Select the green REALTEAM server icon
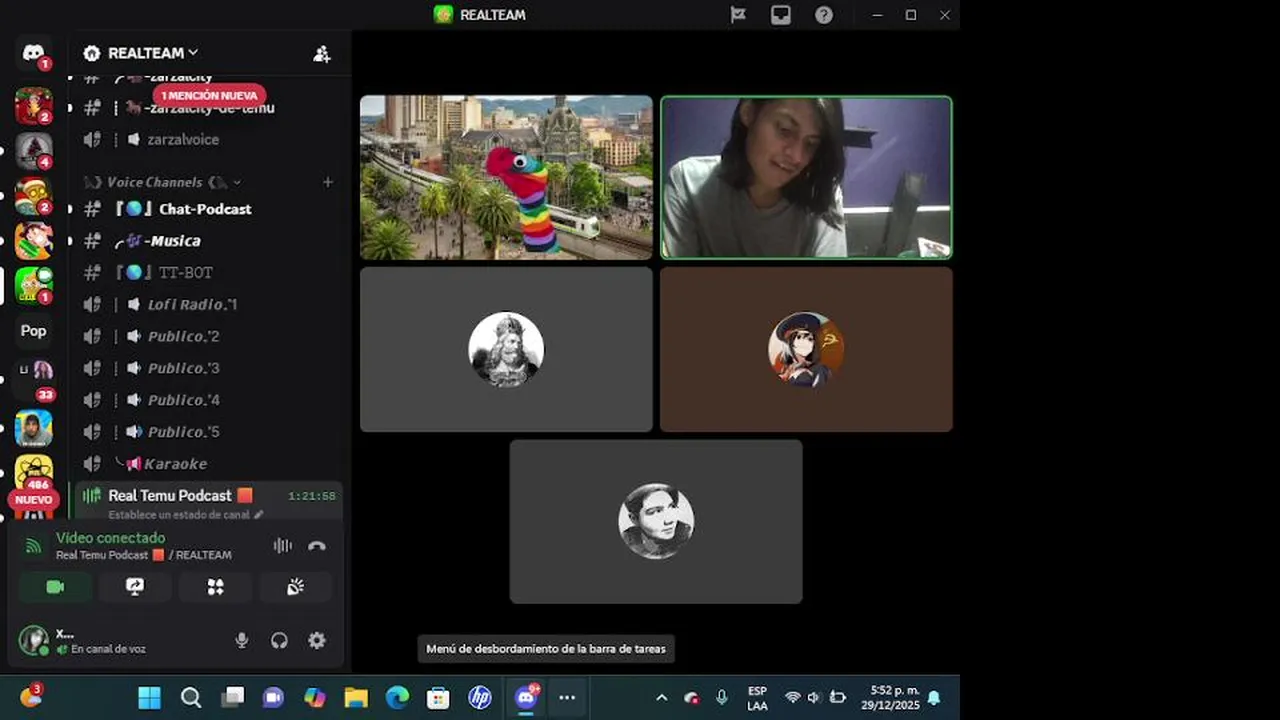Viewport: 1280px width, 720px height. click(x=34, y=285)
